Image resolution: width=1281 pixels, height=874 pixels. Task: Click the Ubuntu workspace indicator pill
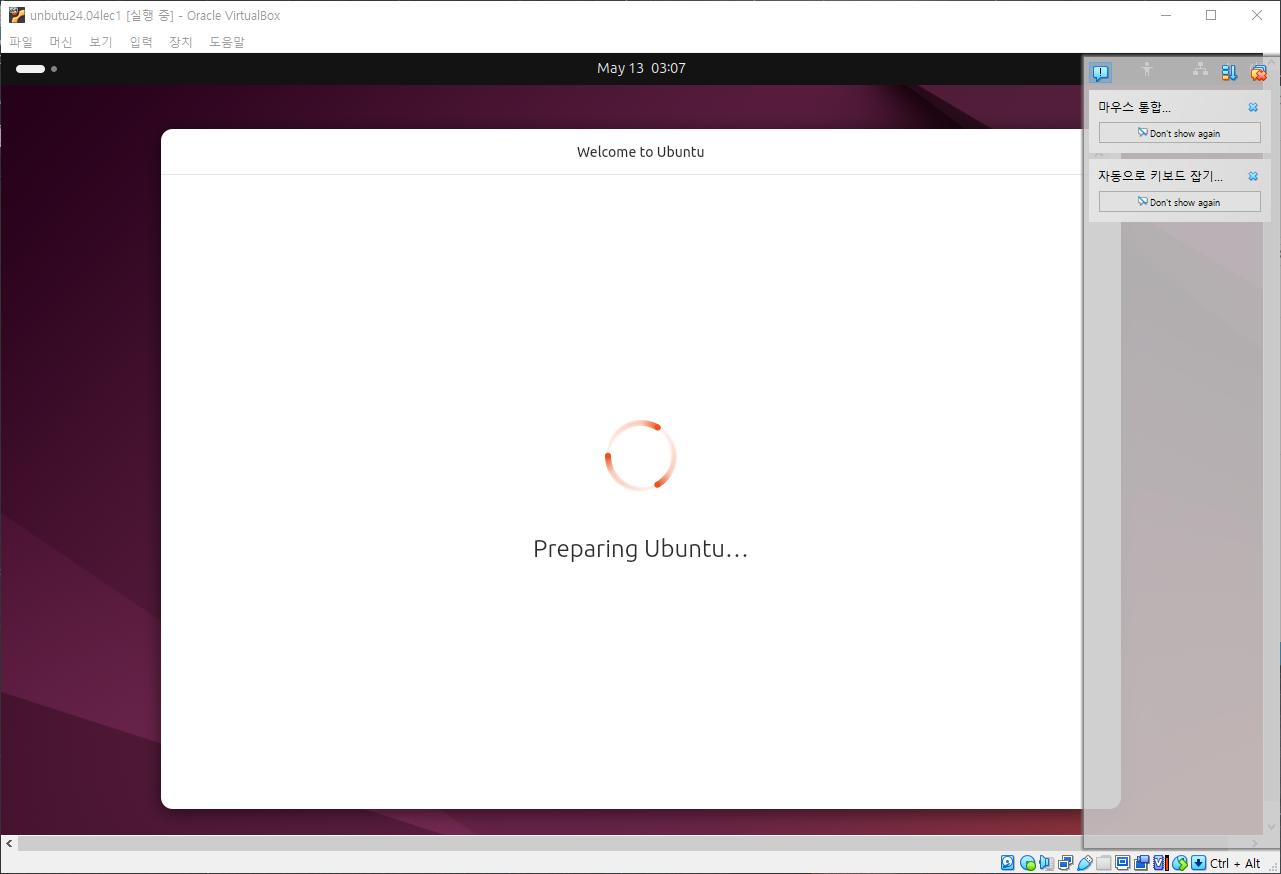point(30,69)
